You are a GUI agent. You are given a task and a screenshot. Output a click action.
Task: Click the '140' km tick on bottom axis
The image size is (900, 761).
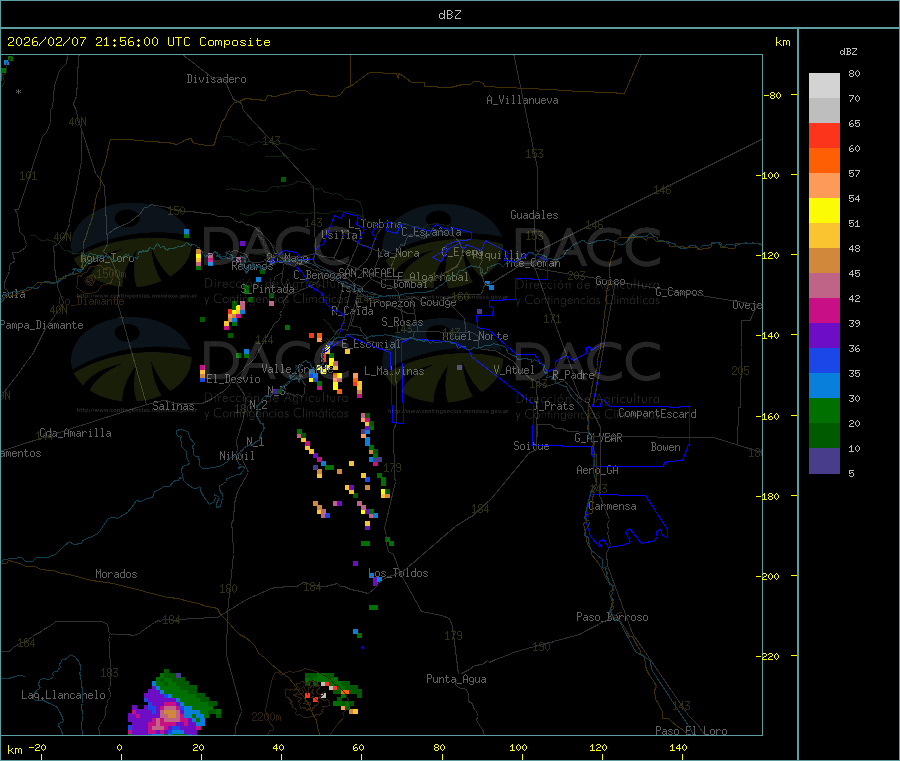(678, 747)
